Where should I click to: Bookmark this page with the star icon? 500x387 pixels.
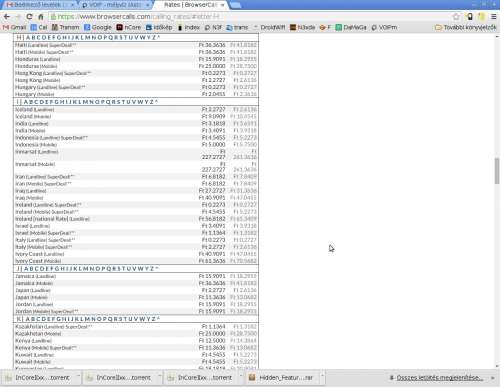coord(456,17)
